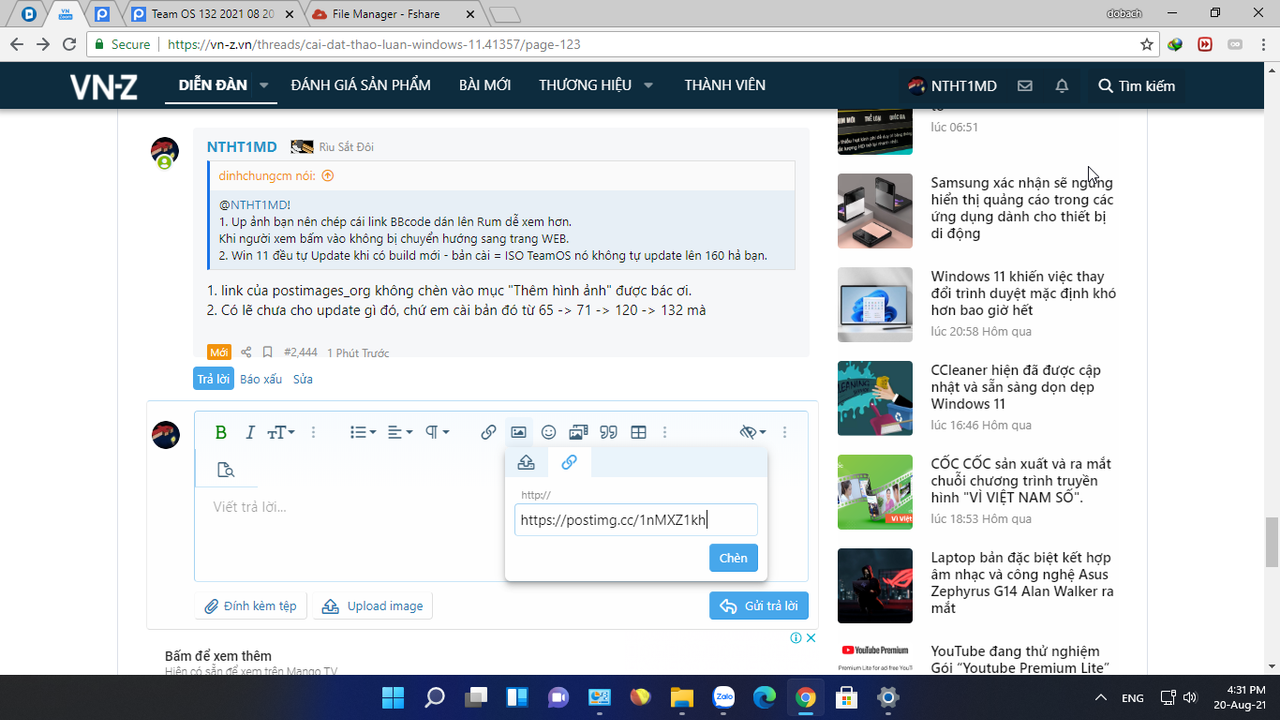Screen dimensions: 1280x720
Task: Click the Tìm kiếm search button
Action: 1137,86
